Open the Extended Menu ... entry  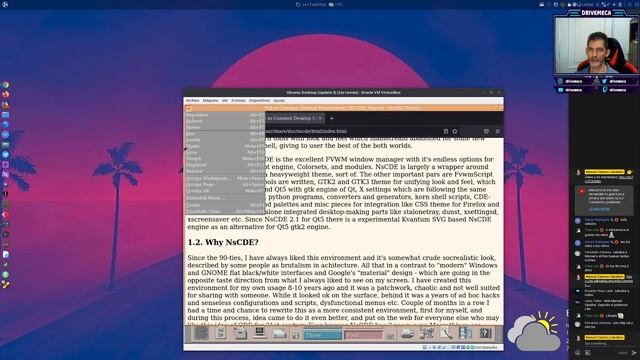click(225, 198)
